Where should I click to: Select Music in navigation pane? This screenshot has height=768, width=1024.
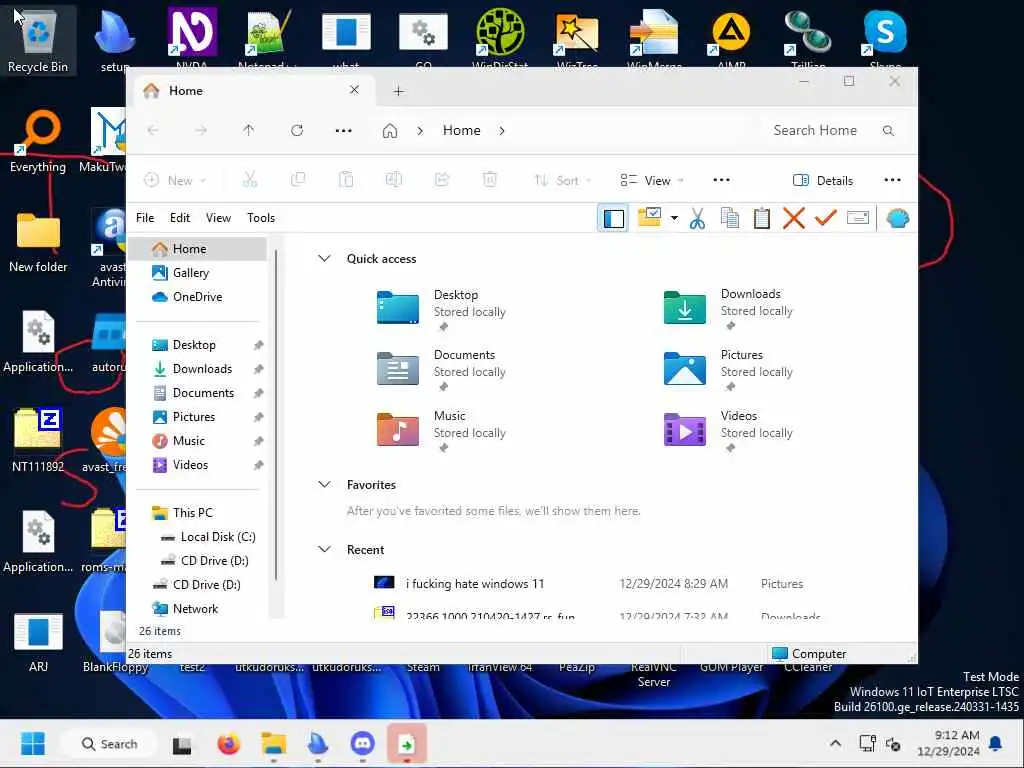point(197,441)
